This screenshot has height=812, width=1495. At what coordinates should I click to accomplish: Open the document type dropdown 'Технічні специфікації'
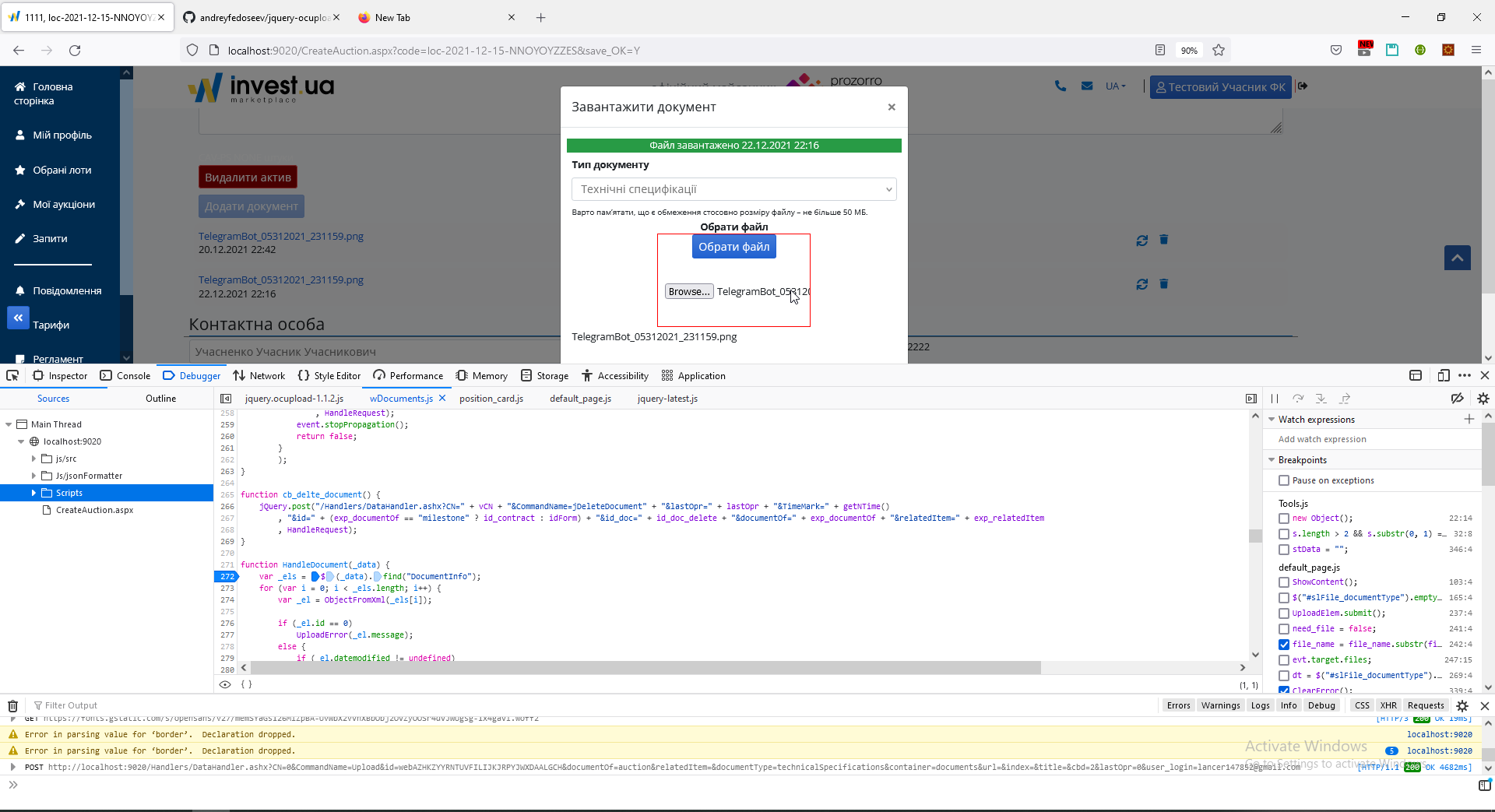[x=733, y=189]
